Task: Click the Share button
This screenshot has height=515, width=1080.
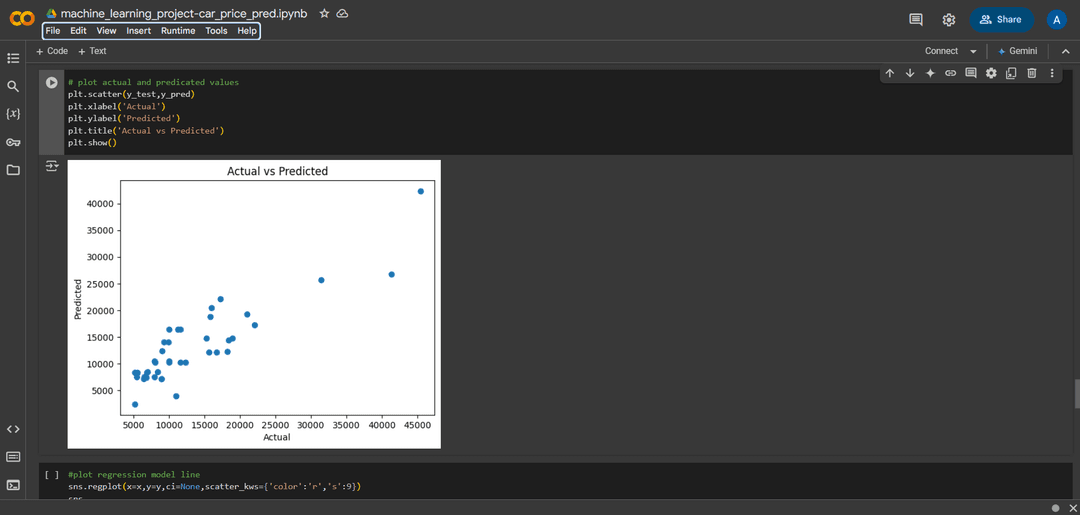Action: tap(1001, 19)
